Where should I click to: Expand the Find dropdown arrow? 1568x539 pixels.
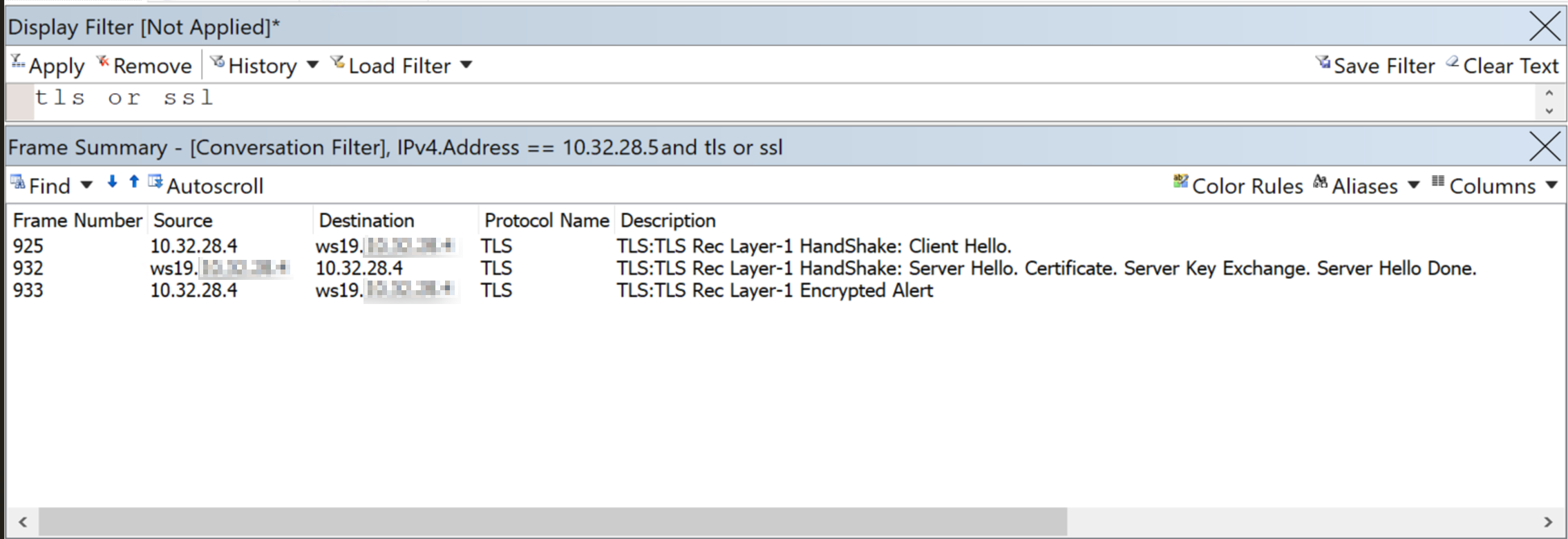[86, 185]
